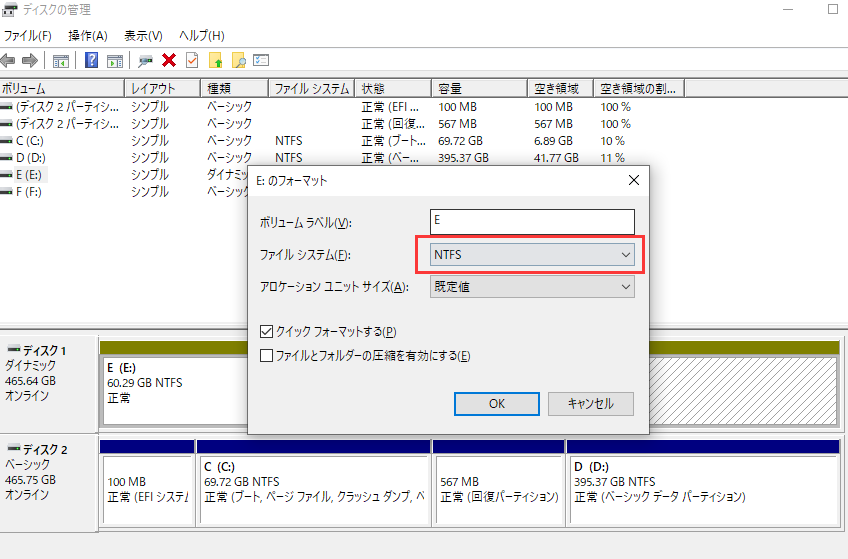Select the D (D:) partition on Disk 2
The width and height of the screenshot is (848, 559).
point(702,482)
